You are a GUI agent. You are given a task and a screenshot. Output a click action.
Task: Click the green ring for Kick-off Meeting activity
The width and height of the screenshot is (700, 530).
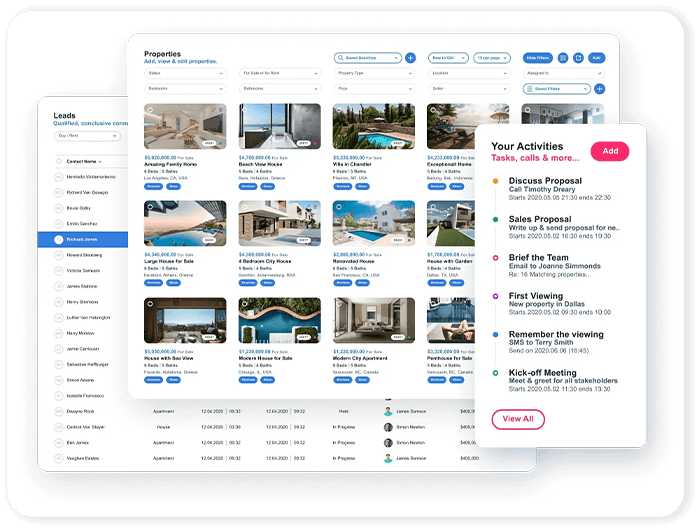(495, 373)
